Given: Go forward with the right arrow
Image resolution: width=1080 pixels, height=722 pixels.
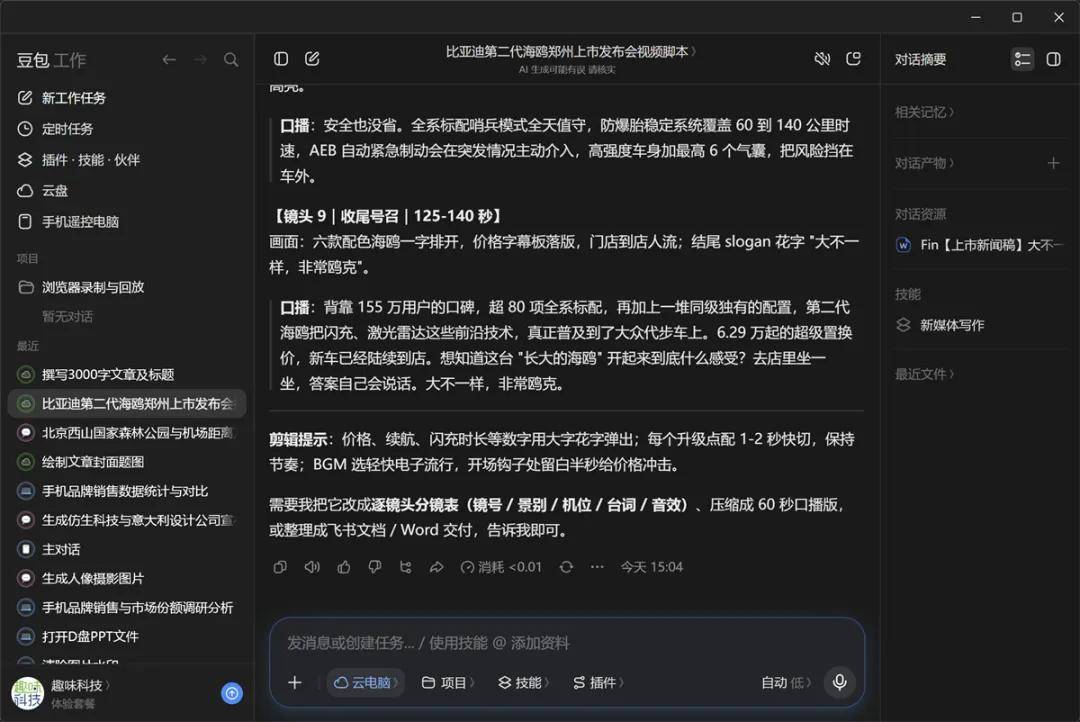Looking at the screenshot, I should click(x=200, y=60).
